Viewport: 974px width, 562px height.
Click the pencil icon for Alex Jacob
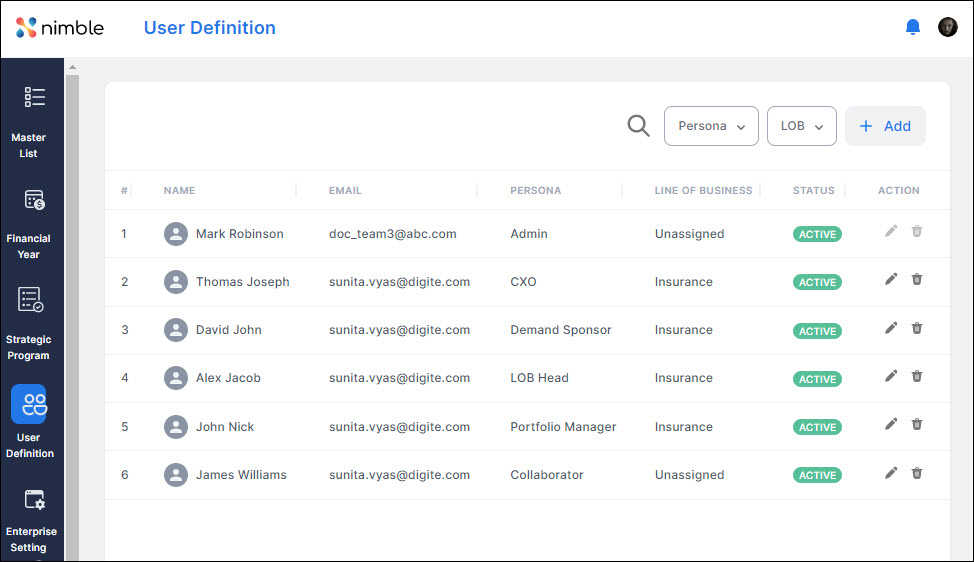(x=891, y=376)
